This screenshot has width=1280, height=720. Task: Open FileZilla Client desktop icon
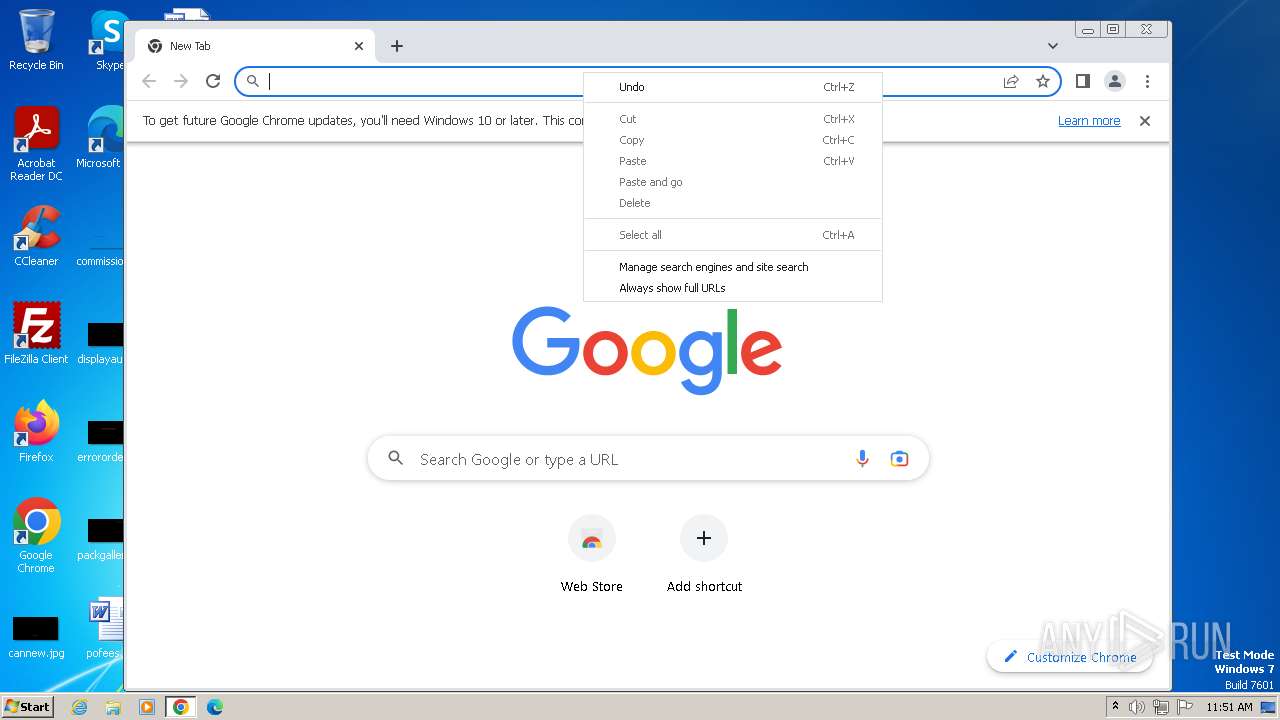(36, 333)
